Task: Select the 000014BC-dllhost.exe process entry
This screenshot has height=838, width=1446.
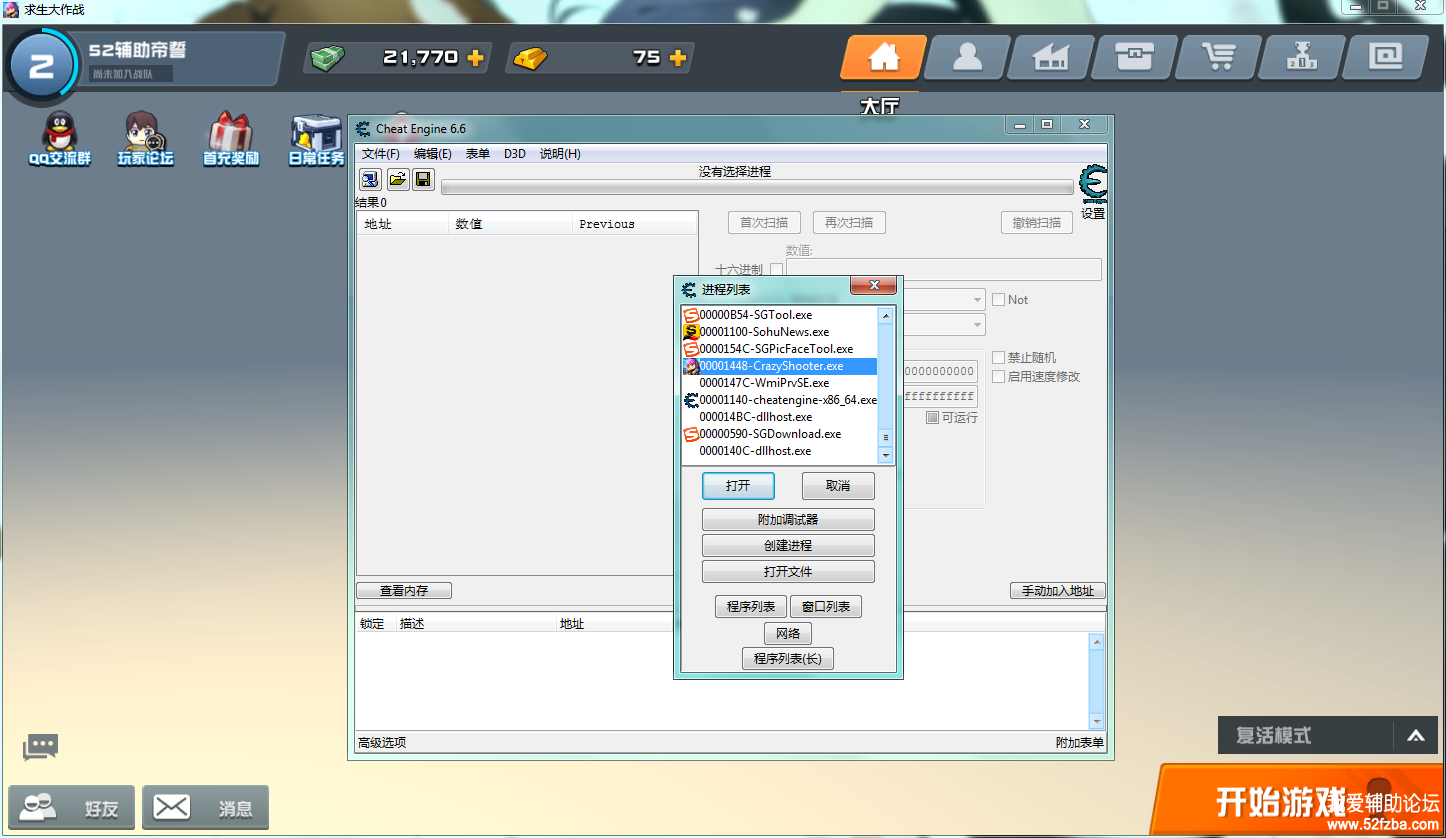Action: coord(779,417)
